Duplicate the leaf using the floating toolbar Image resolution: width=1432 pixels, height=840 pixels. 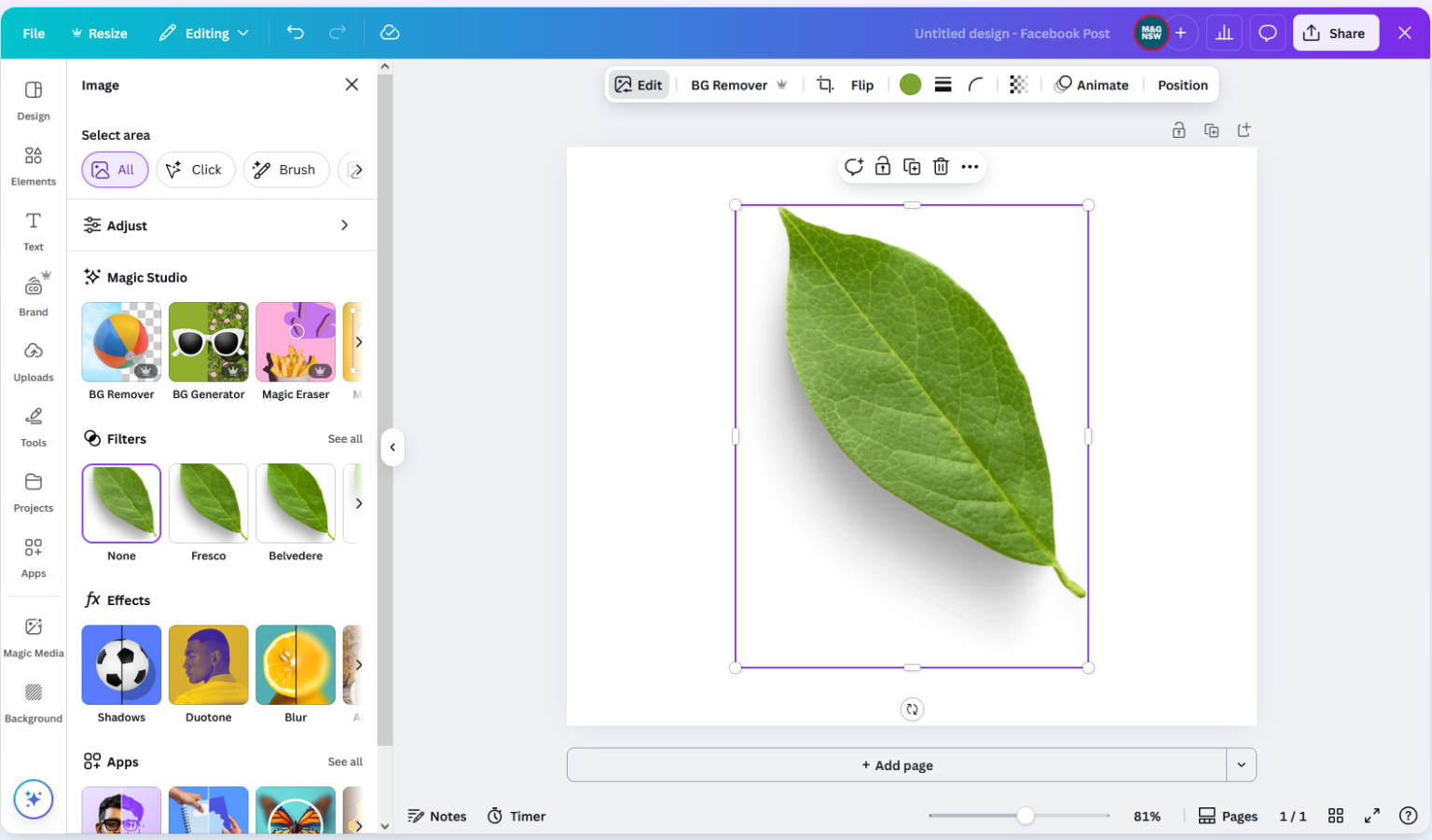coord(912,166)
